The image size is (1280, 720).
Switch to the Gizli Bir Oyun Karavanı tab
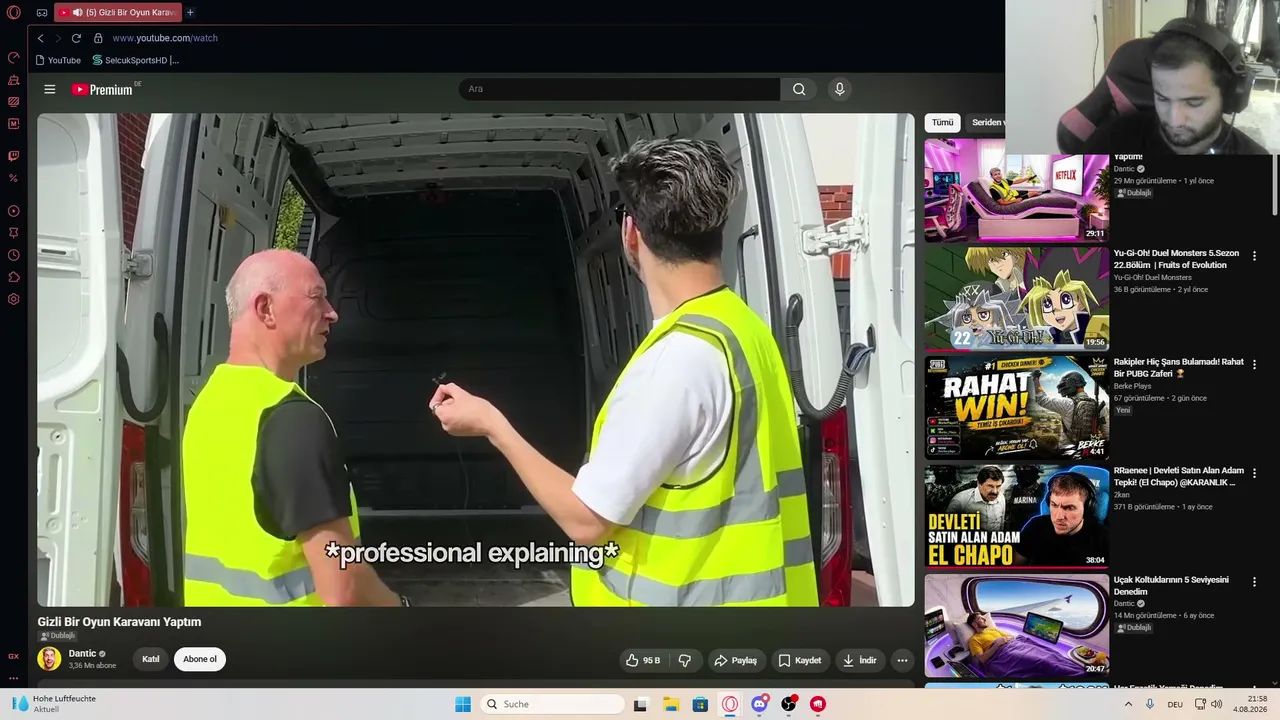point(118,13)
